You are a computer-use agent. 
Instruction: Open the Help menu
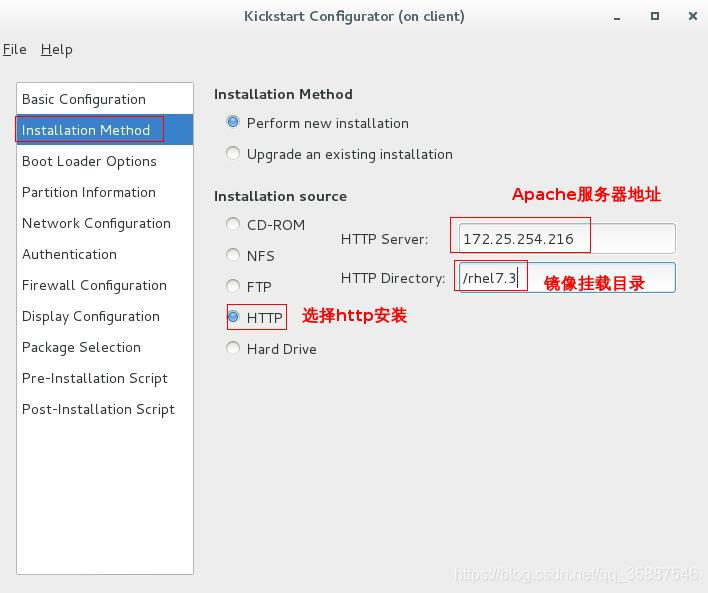(x=56, y=49)
